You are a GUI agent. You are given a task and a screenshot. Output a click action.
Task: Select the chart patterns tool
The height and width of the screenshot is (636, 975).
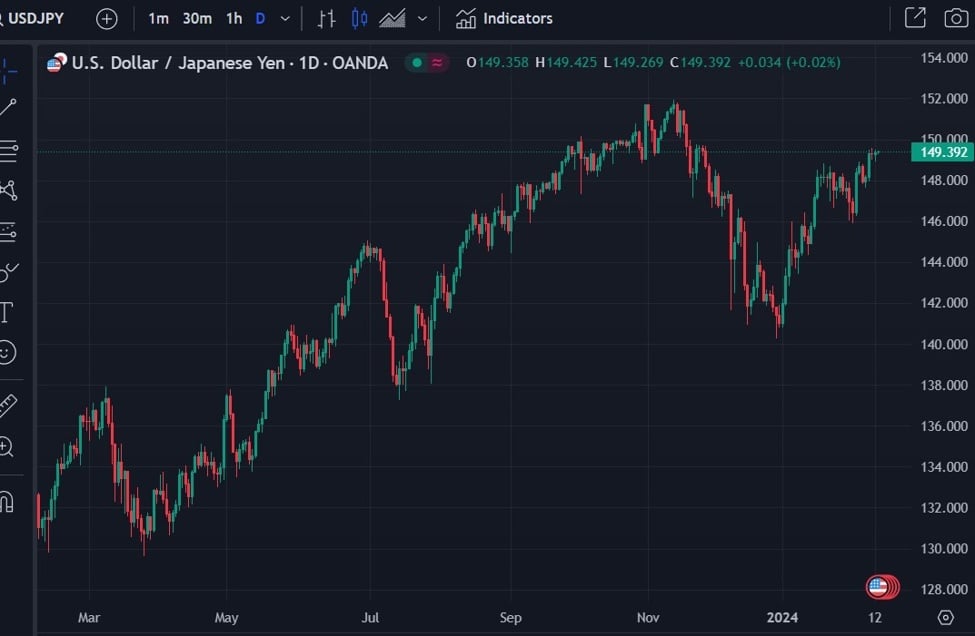click(8, 190)
